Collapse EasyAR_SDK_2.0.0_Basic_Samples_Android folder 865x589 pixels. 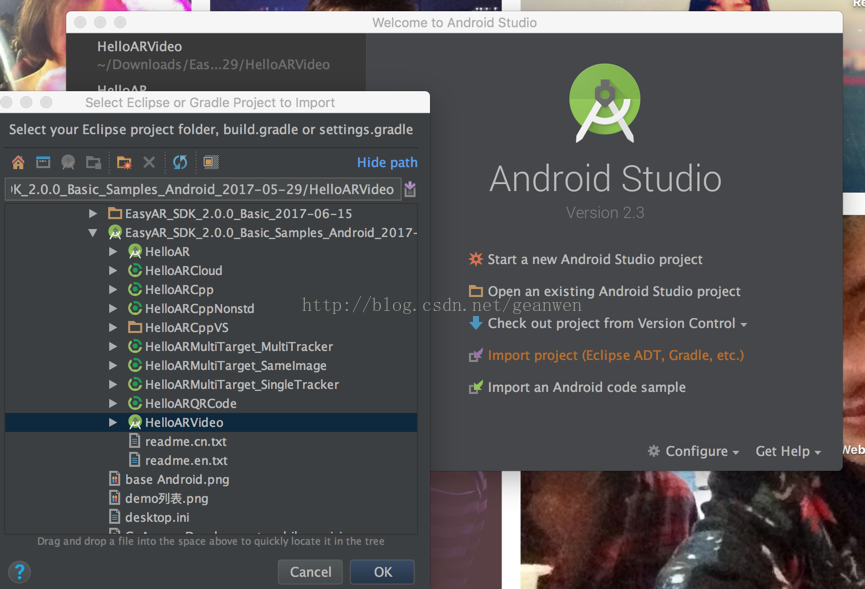coord(93,233)
